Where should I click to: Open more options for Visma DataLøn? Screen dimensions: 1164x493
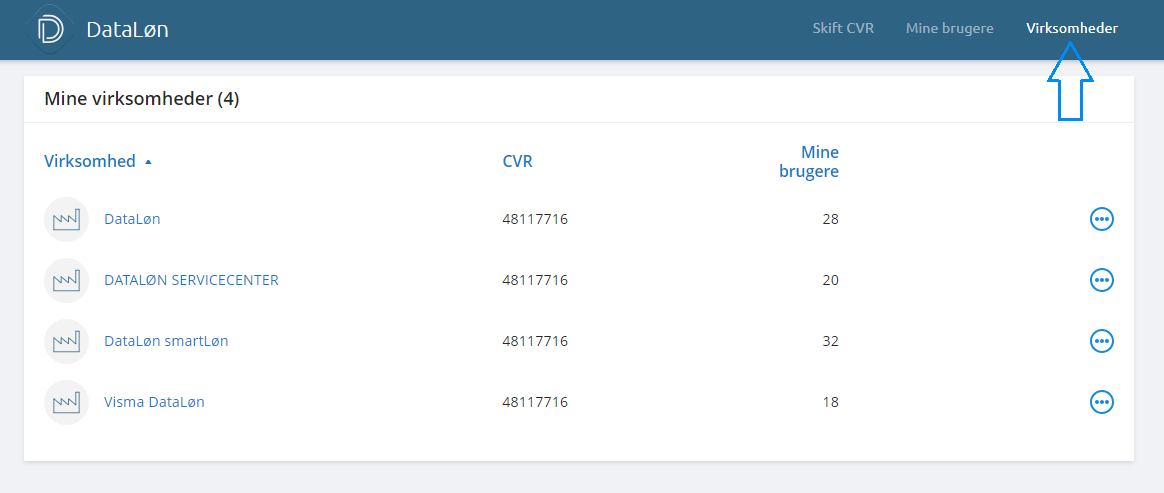pyautogui.click(x=1101, y=402)
